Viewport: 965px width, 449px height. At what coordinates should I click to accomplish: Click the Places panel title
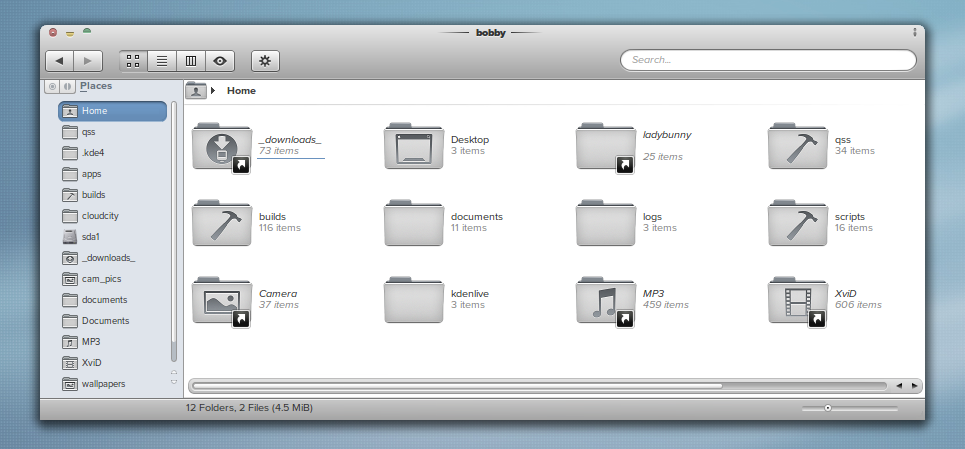pos(96,86)
